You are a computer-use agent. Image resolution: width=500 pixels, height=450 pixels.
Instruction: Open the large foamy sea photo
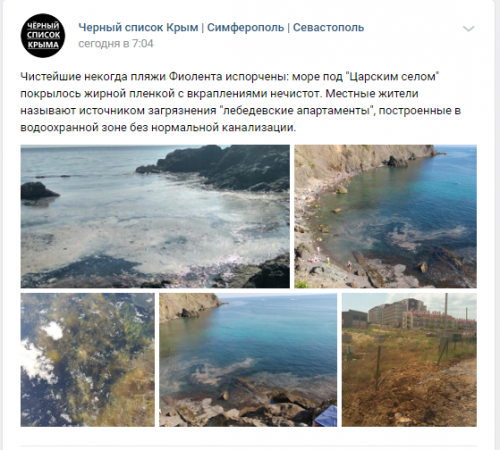[155, 216]
